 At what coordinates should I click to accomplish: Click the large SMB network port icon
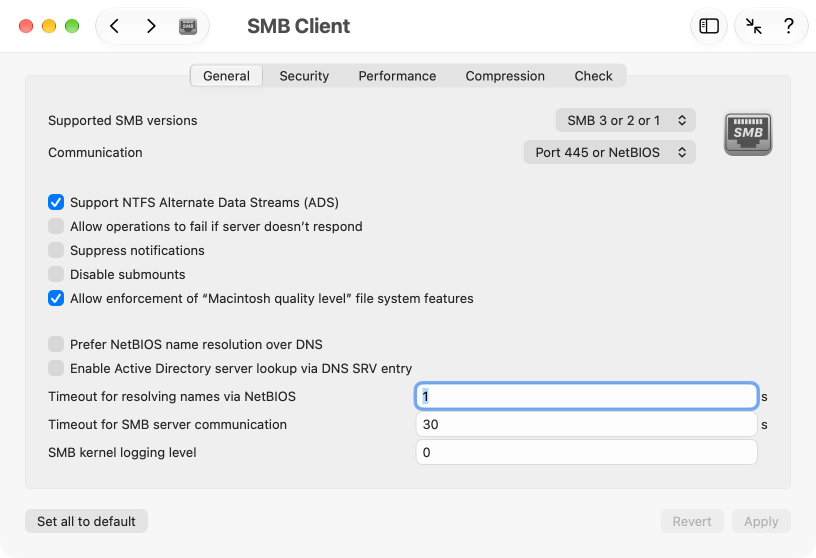click(x=748, y=134)
